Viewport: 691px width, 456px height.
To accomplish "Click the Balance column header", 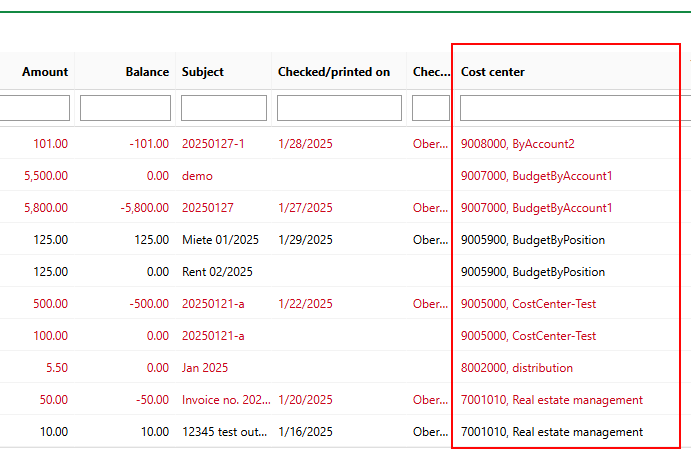I will 147,72.
